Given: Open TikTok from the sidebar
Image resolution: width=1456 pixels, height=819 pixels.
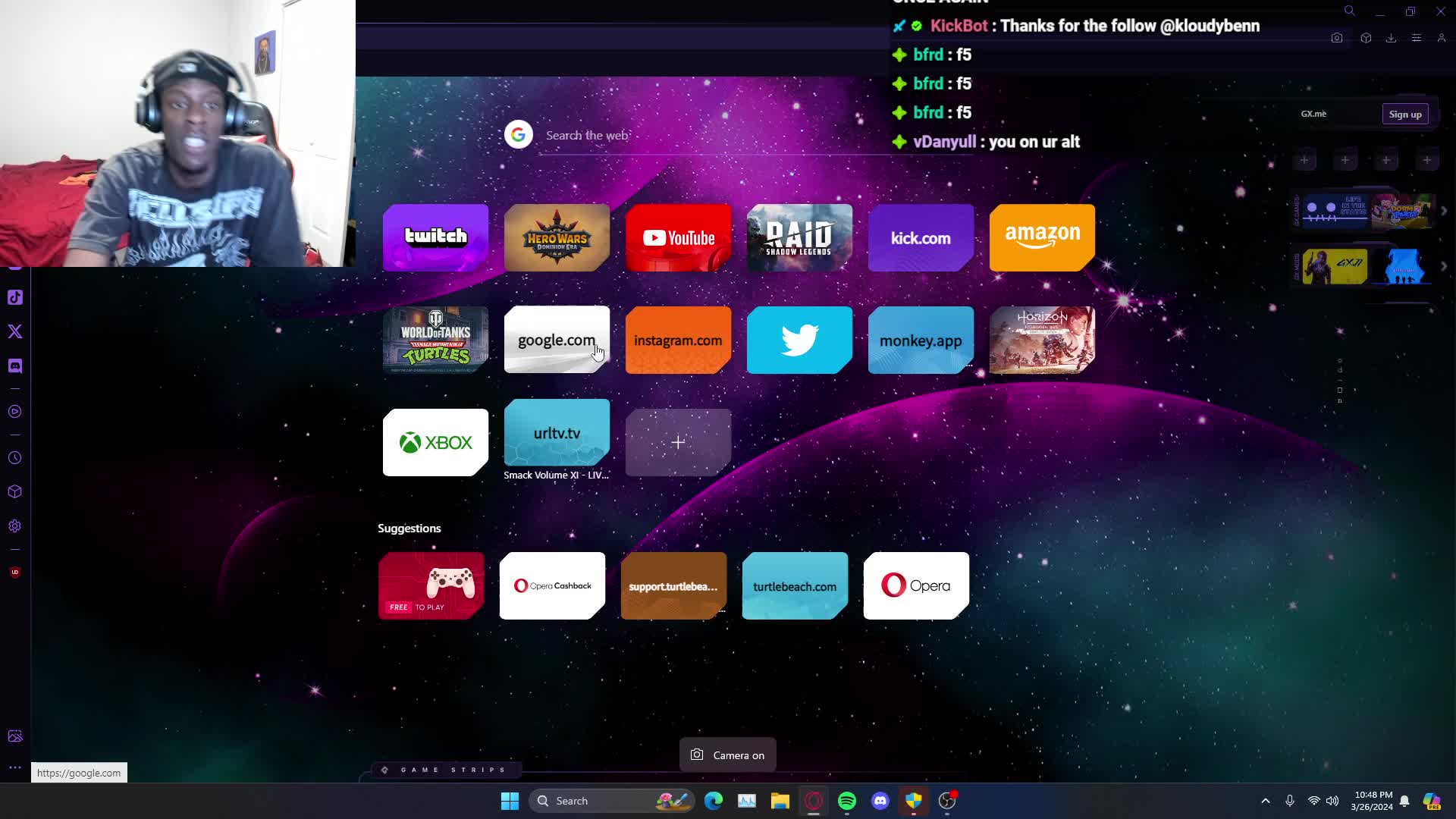Looking at the screenshot, I should click(15, 297).
